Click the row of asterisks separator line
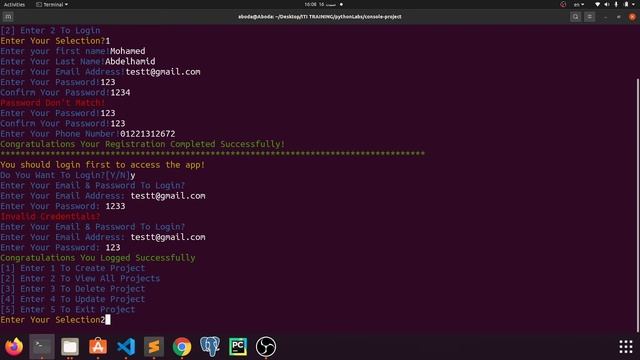 click(x=213, y=154)
